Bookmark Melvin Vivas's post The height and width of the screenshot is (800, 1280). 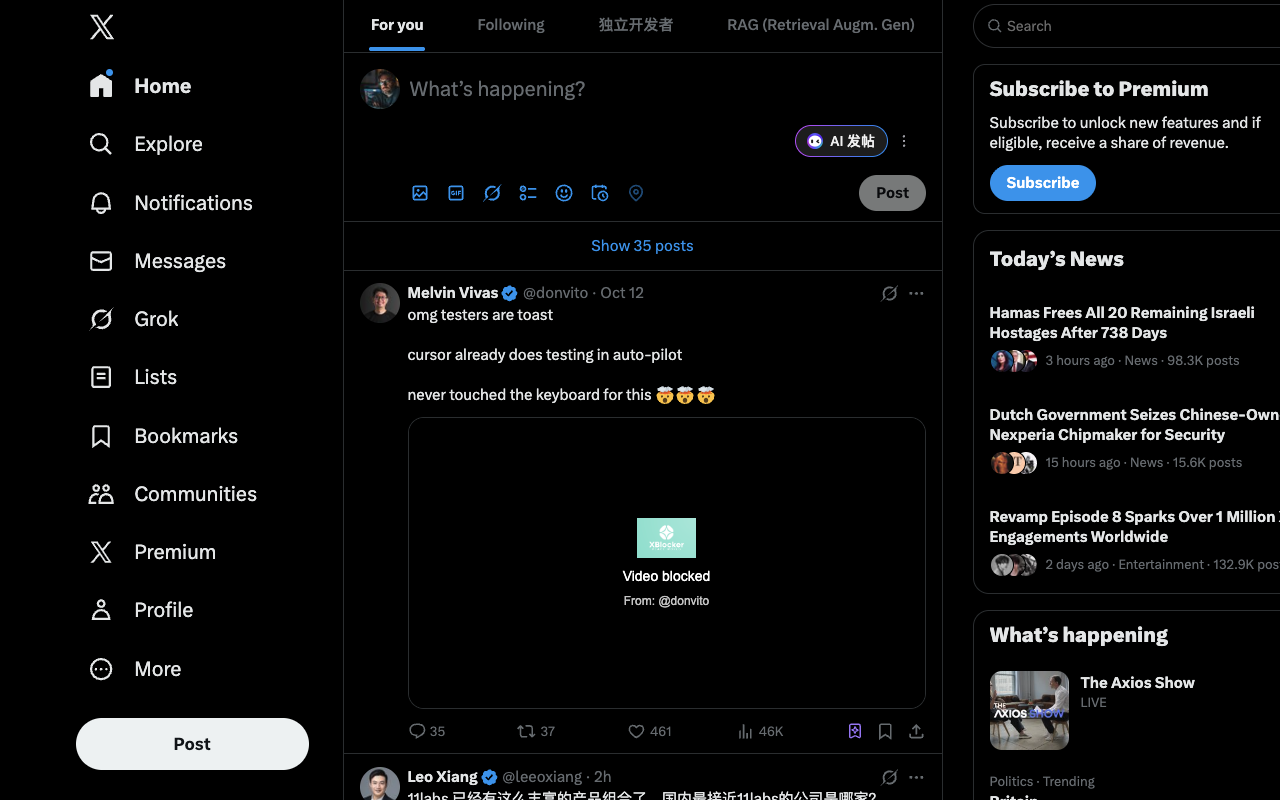pos(885,731)
